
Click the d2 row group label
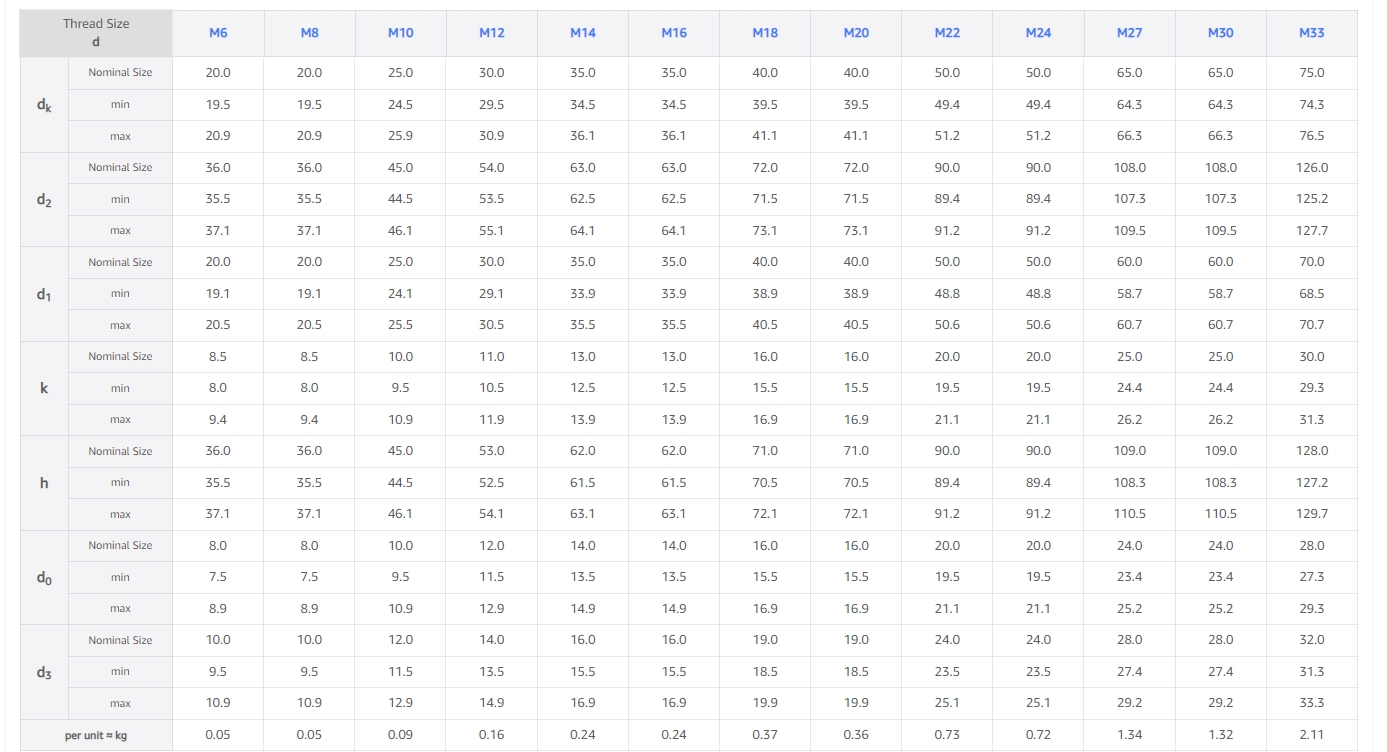44,199
